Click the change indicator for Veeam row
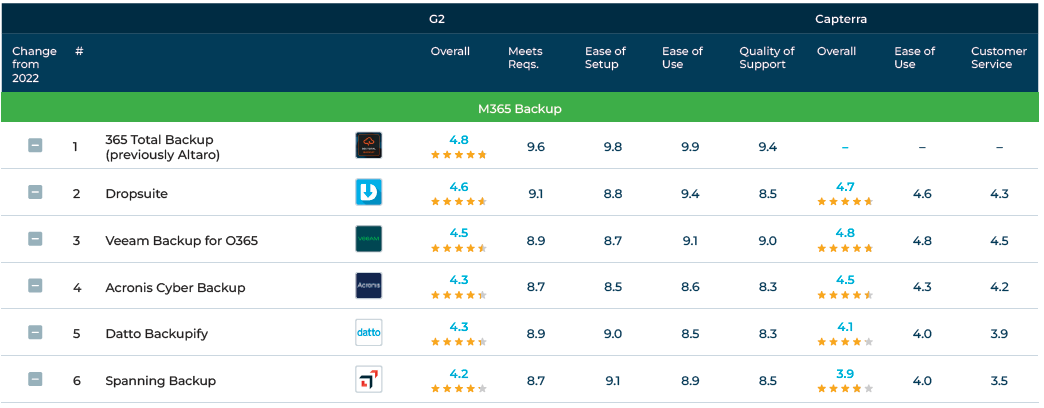1044x408 pixels. point(35,239)
